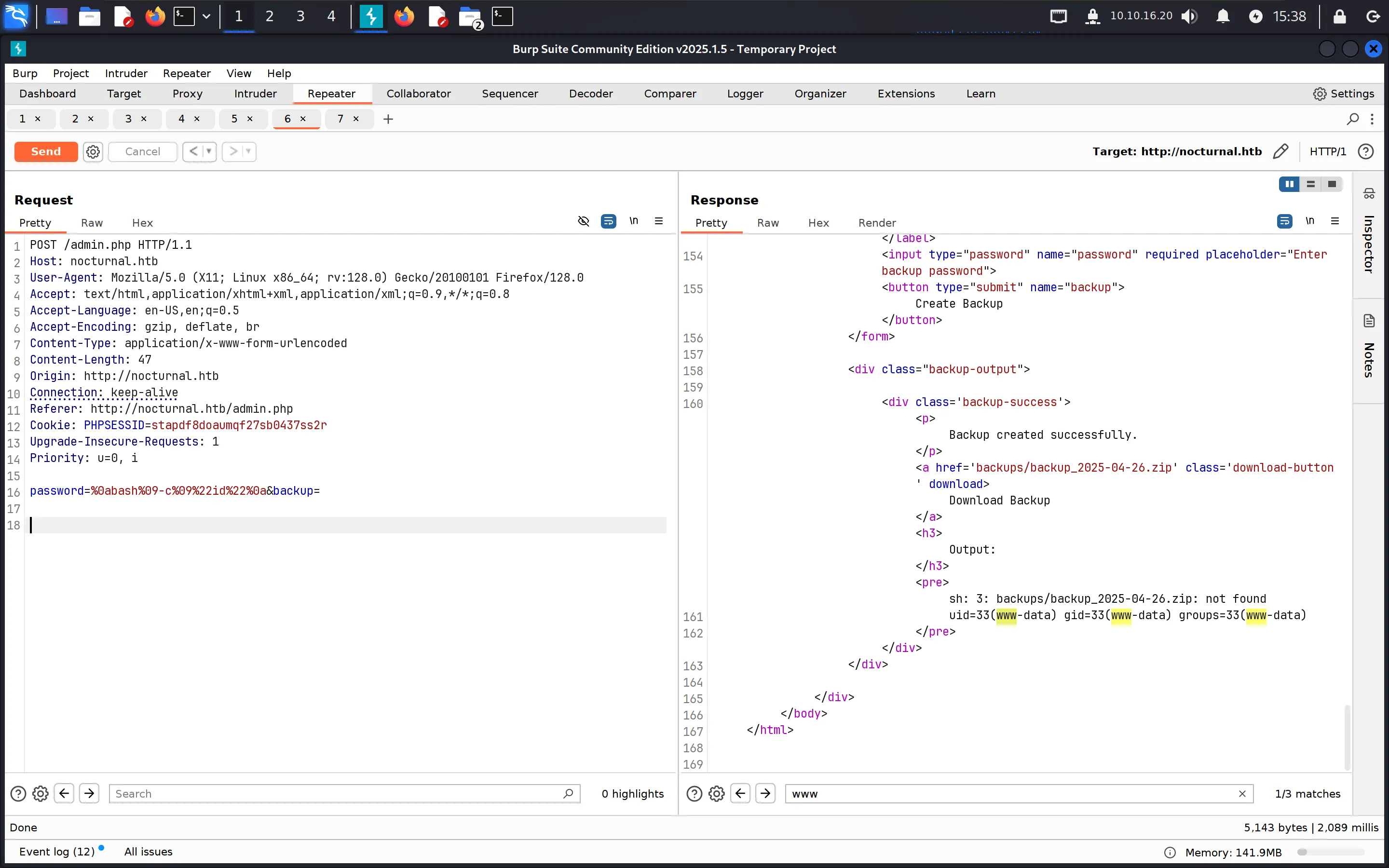Screen dimensions: 1389x868
Task: Open Request search help icon
Action: coord(18,793)
